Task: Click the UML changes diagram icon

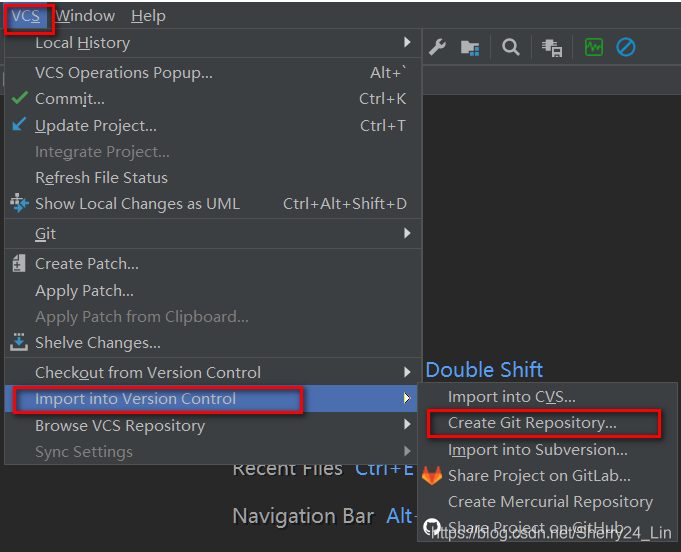Action: pos(19,203)
